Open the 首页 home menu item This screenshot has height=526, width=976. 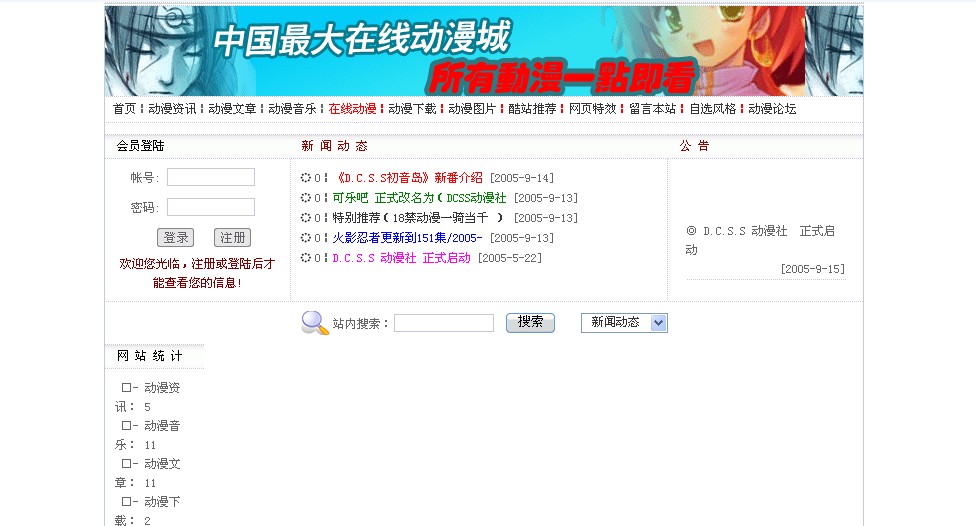tap(124, 109)
